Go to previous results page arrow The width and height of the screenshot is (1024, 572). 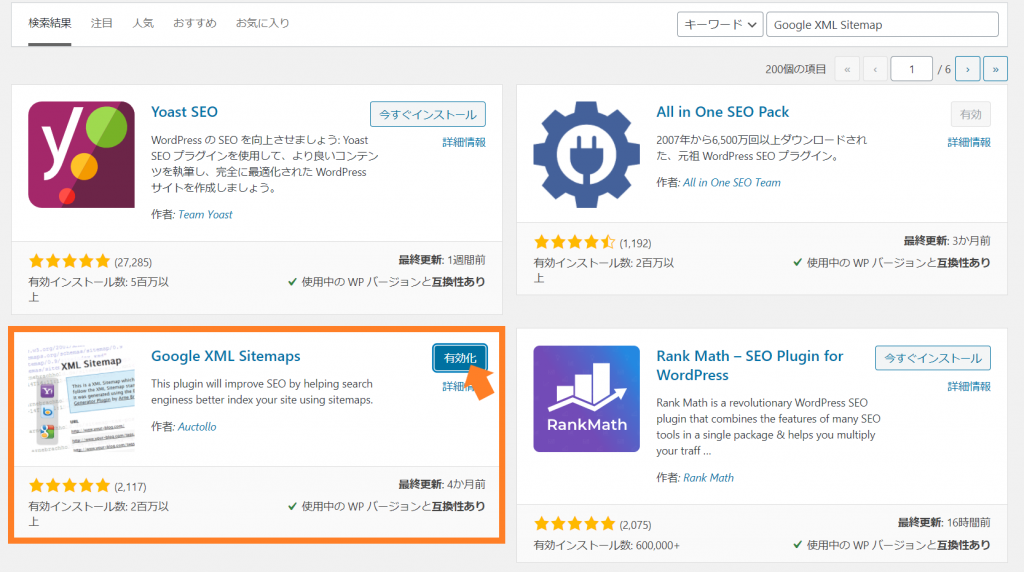[x=875, y=69]
